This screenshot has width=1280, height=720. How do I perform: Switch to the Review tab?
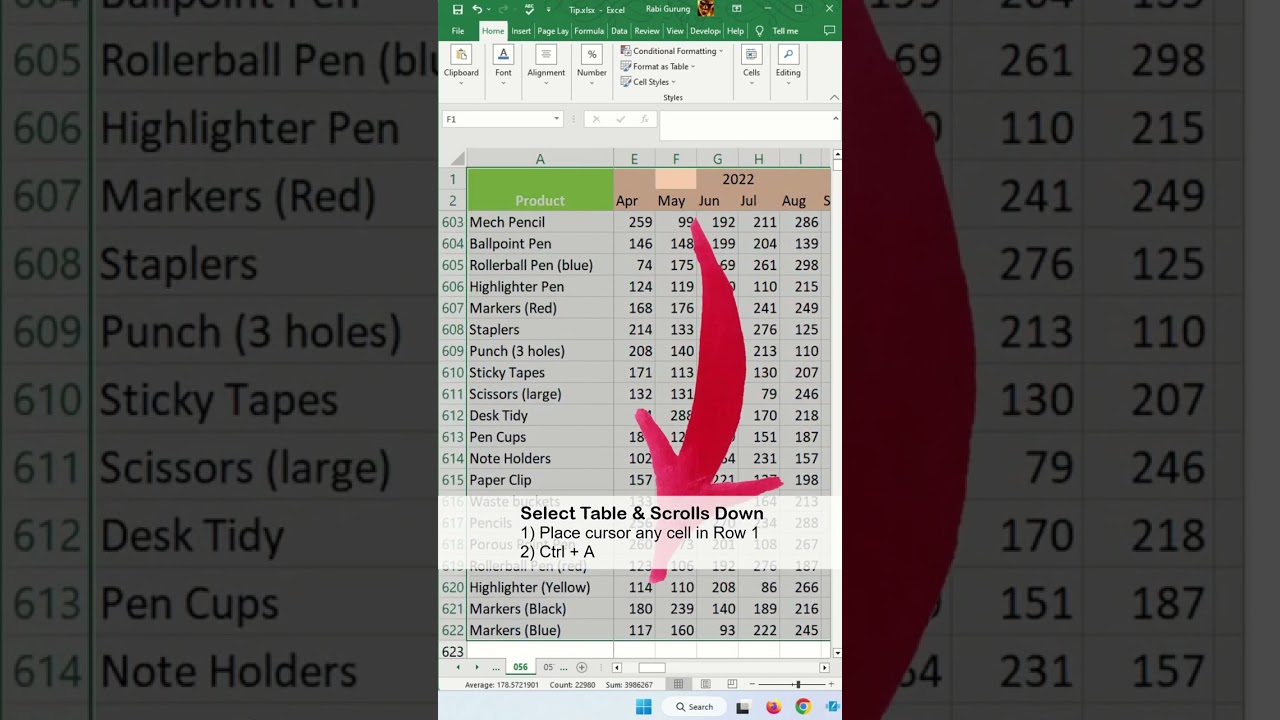(x=647, y=31)
